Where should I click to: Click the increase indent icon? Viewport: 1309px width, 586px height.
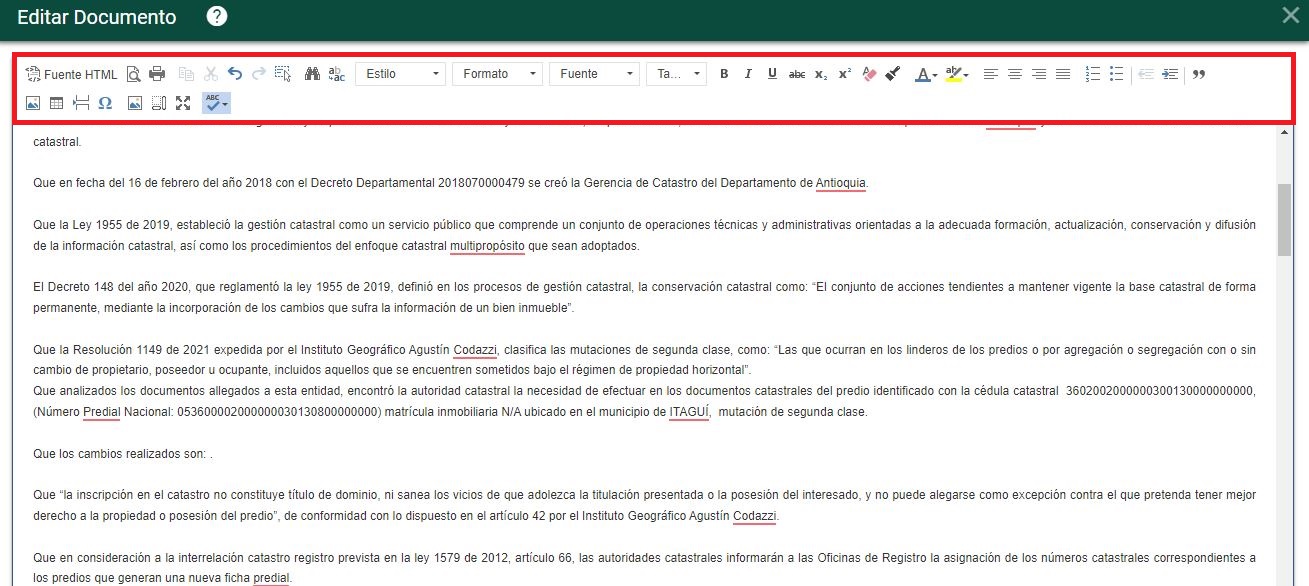click(1170, 74)
